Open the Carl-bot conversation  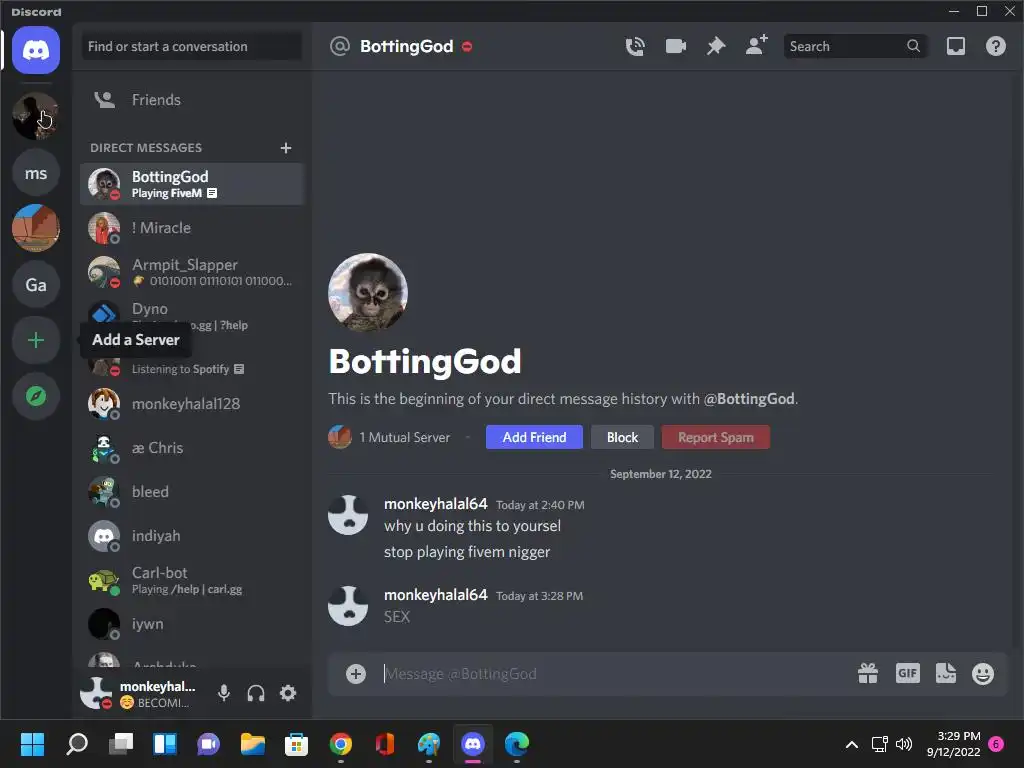[192, 580]
